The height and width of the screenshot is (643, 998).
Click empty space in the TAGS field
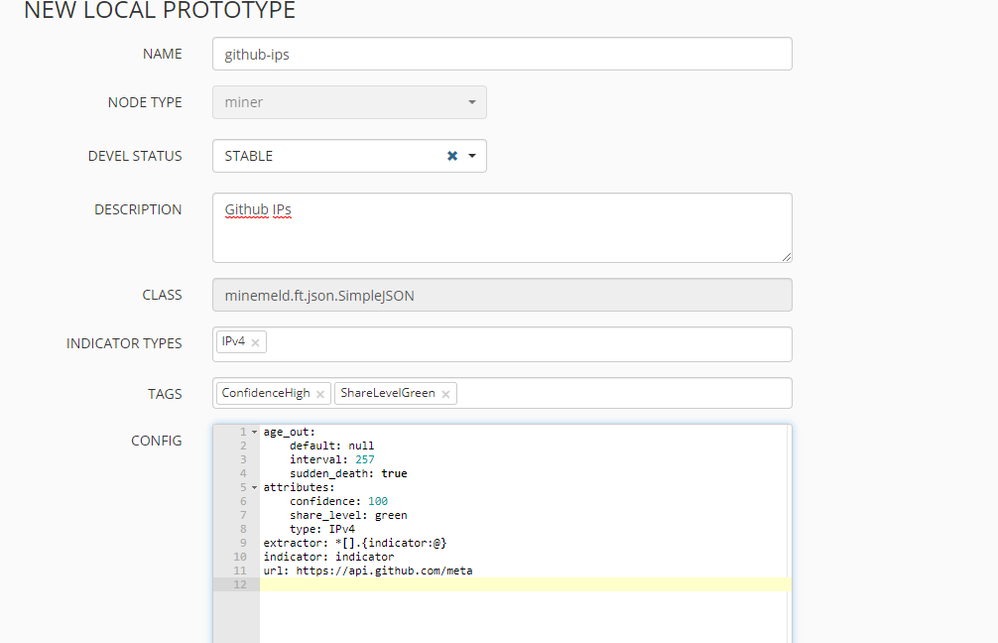(x=620, y=394)
